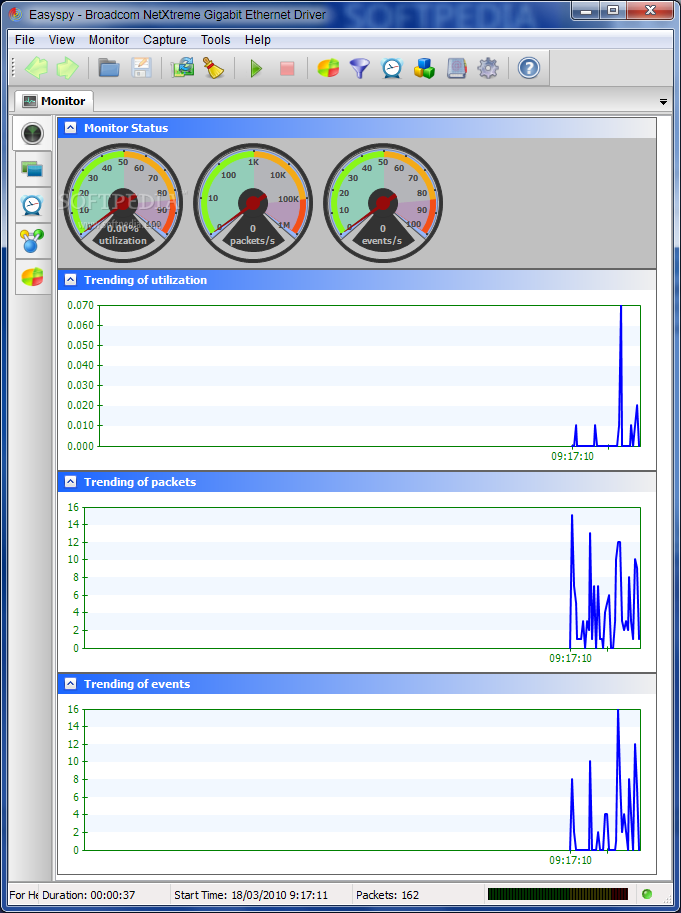Click the events/s gauge

[x=382, y=203]
